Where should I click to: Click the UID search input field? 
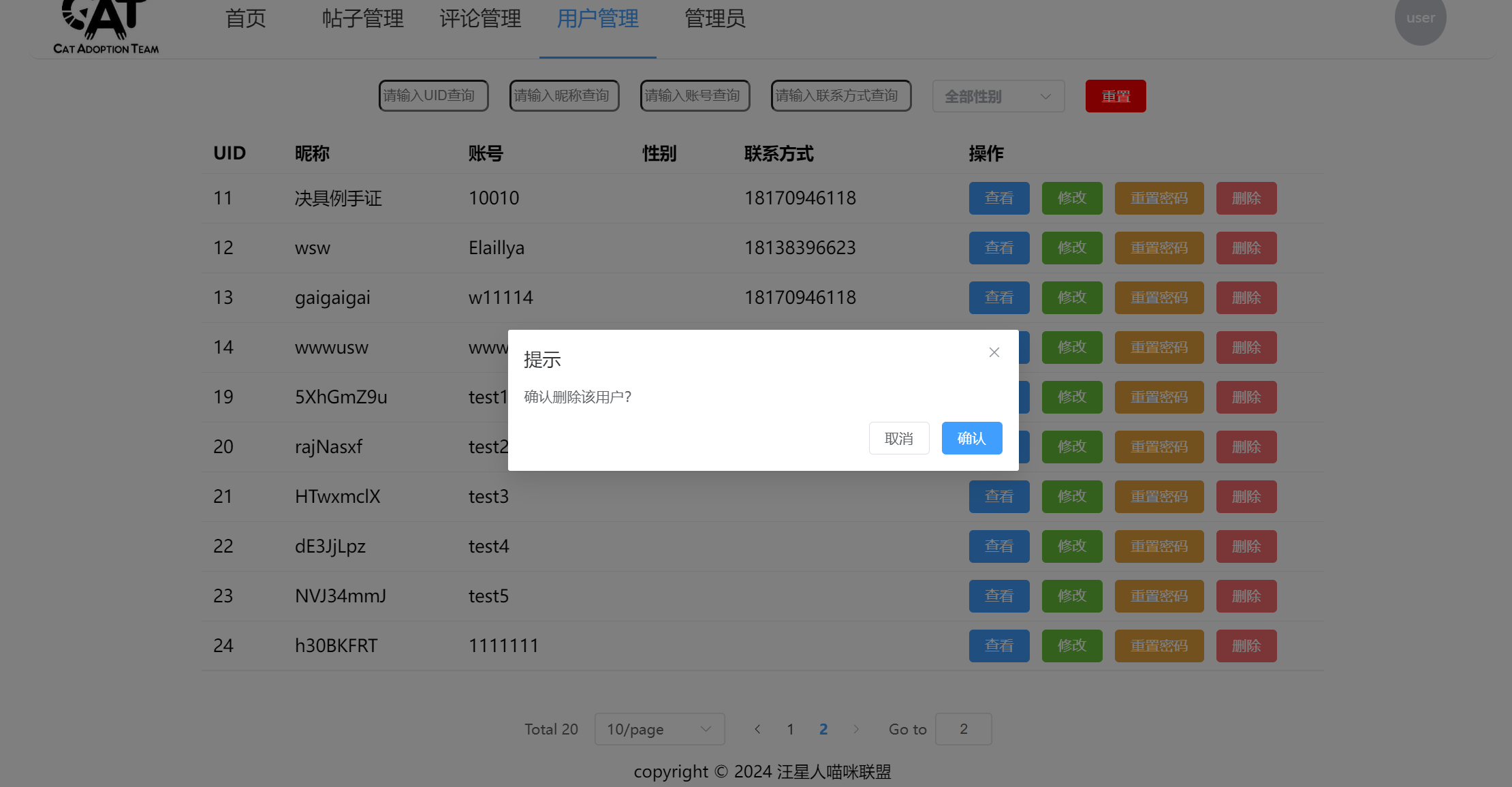click(433, 96)
